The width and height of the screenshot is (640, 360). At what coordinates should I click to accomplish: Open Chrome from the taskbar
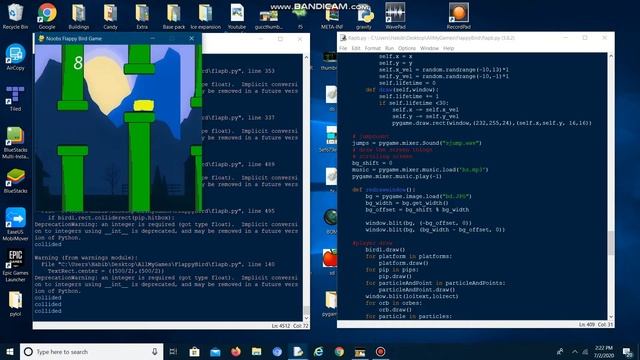(339, 351)
